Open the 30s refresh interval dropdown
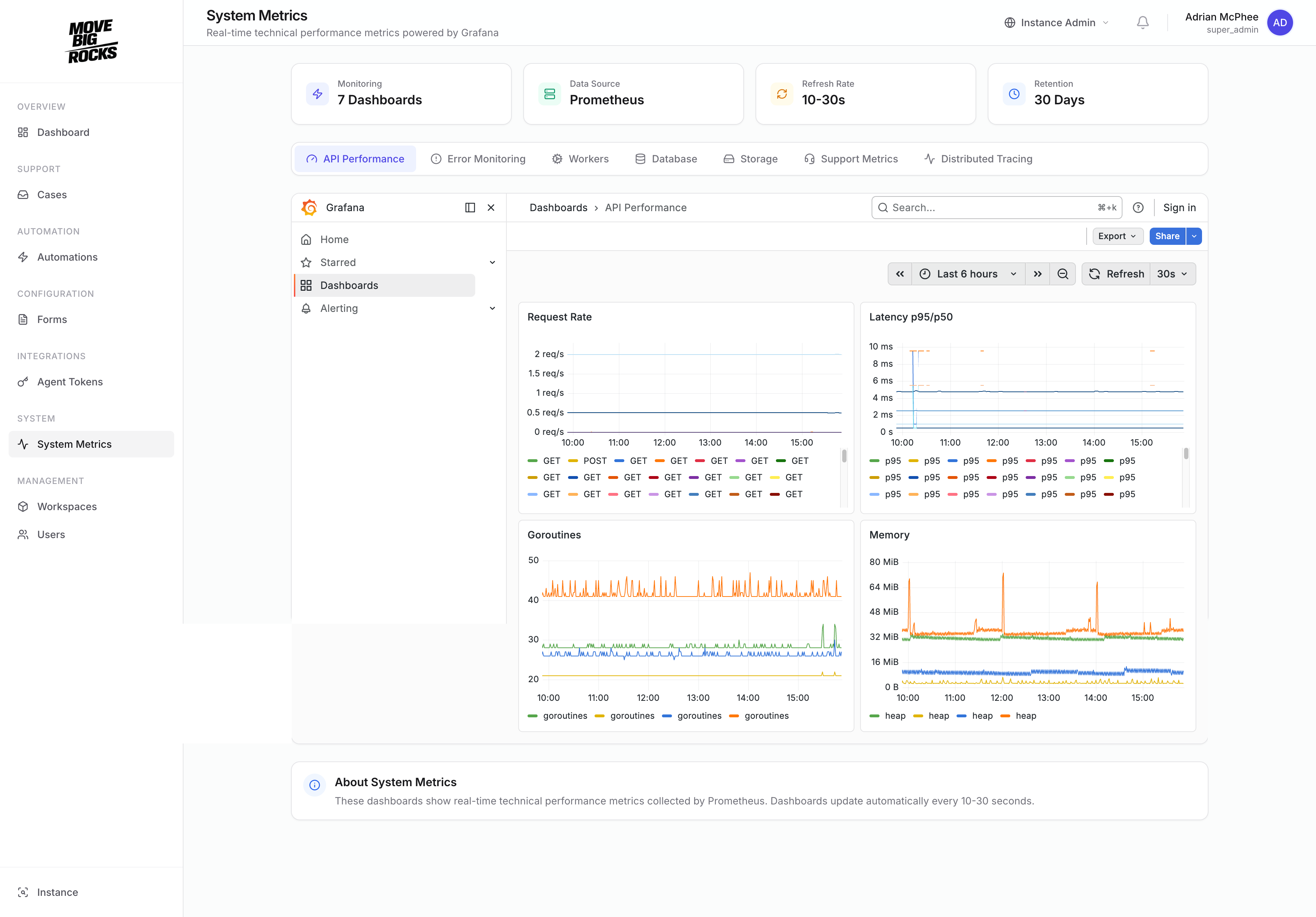 pos(1172,274)
